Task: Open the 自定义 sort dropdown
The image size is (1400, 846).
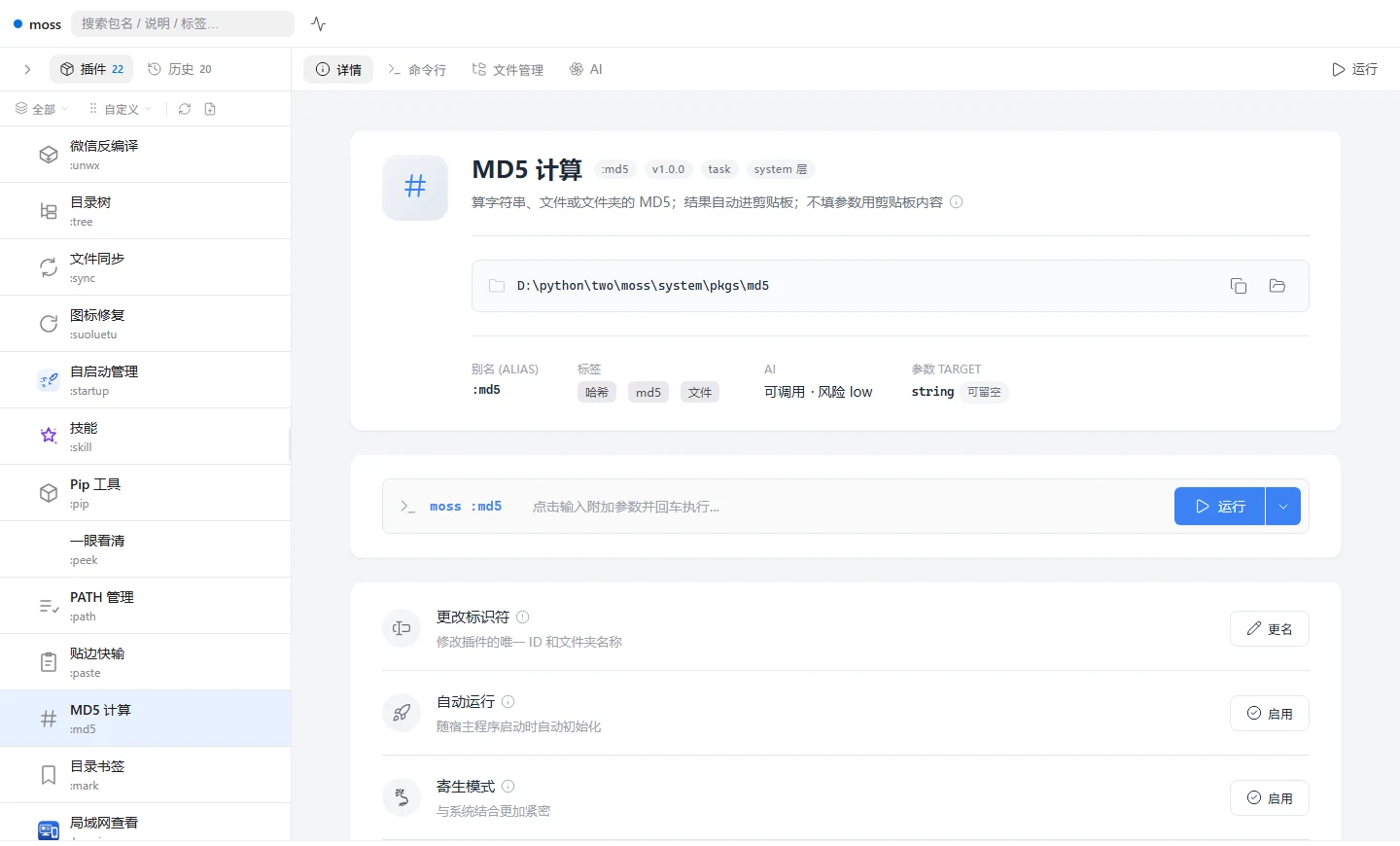Action: (121, 109)
